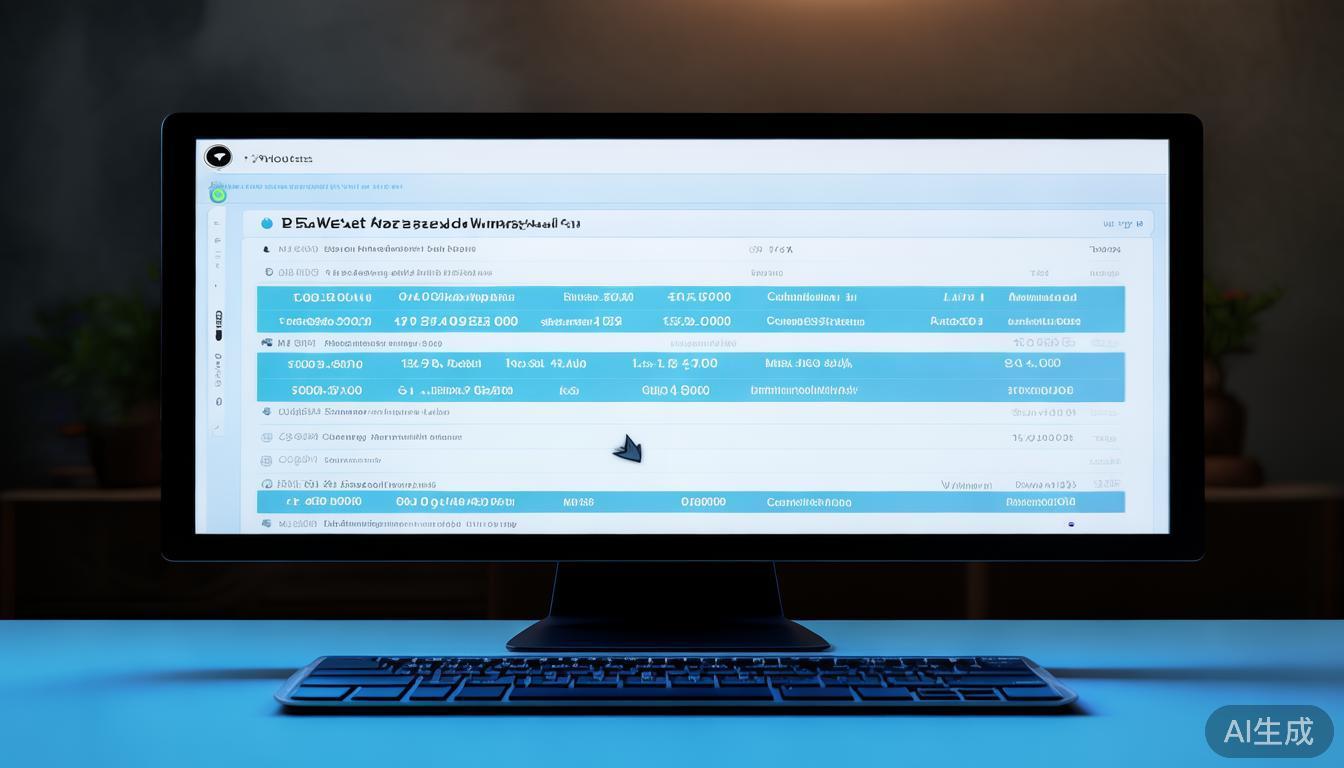Viewport: 1344px width, 768px height.
Task: Tick the square box on the row beginning "C8"
Action: tap(266, 437)
